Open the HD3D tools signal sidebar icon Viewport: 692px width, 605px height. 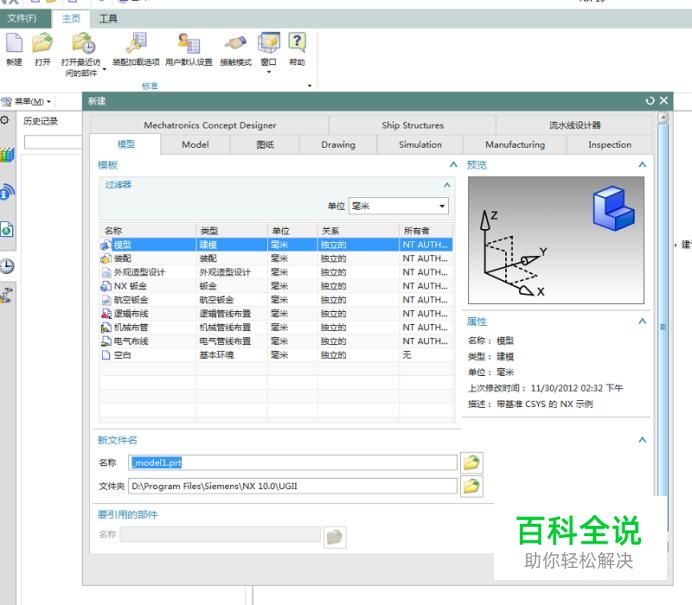pyautogui.click(x=7, y=192)
